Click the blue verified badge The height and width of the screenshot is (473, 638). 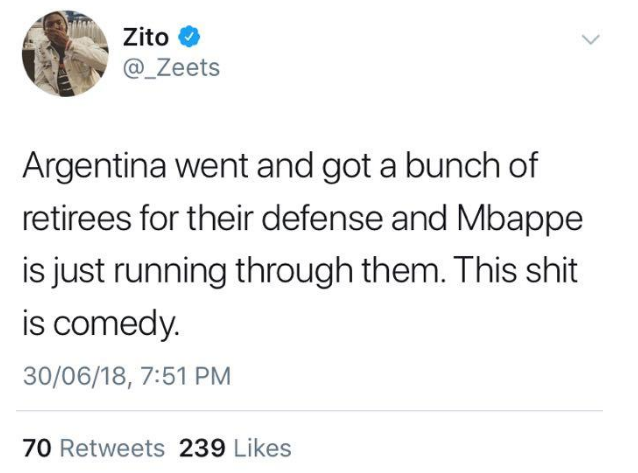[x=190, y=39]
